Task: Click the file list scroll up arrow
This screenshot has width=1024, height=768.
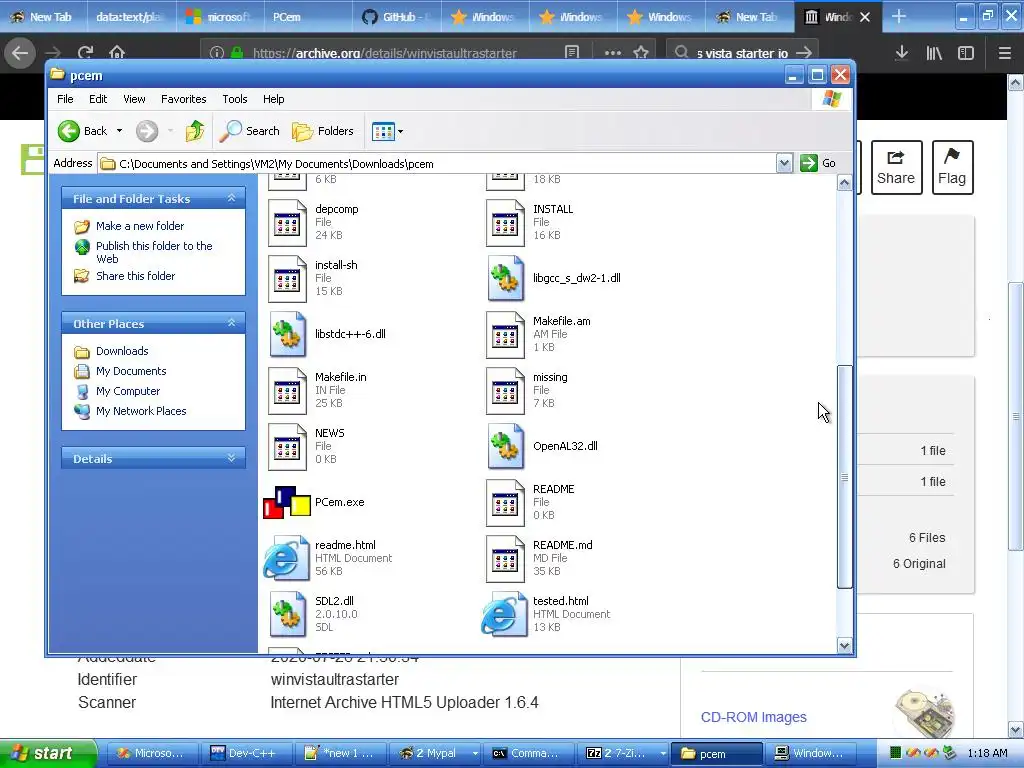Action: (844, 183)
